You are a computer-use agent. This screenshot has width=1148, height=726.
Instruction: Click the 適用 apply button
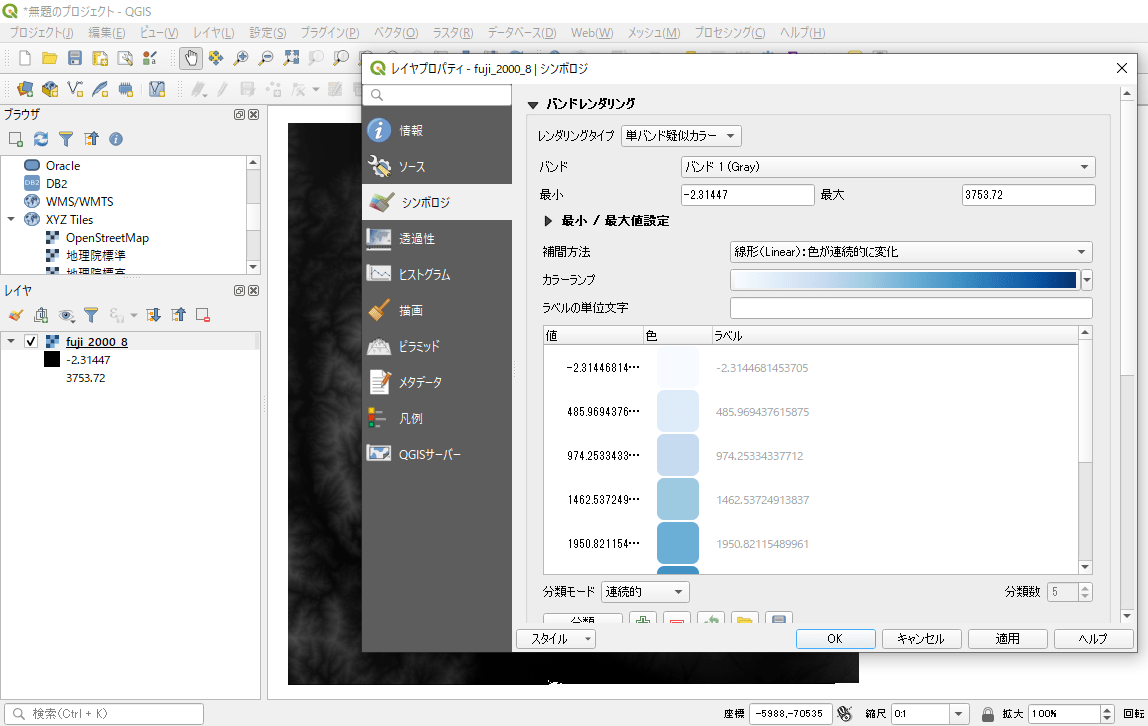(x=1007, y=639)
